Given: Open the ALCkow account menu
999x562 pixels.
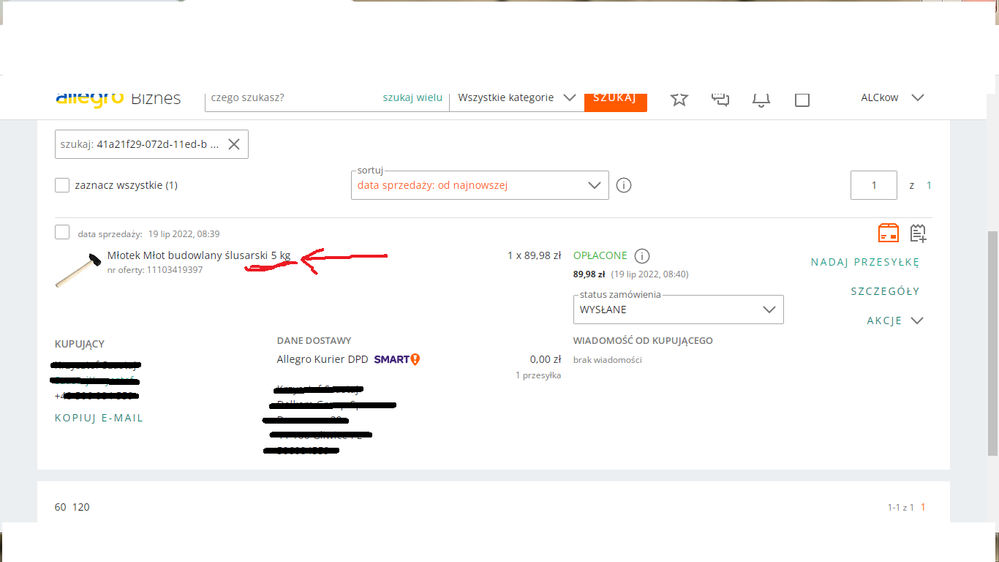Looking at the screenshot, I should click(891, 98).
